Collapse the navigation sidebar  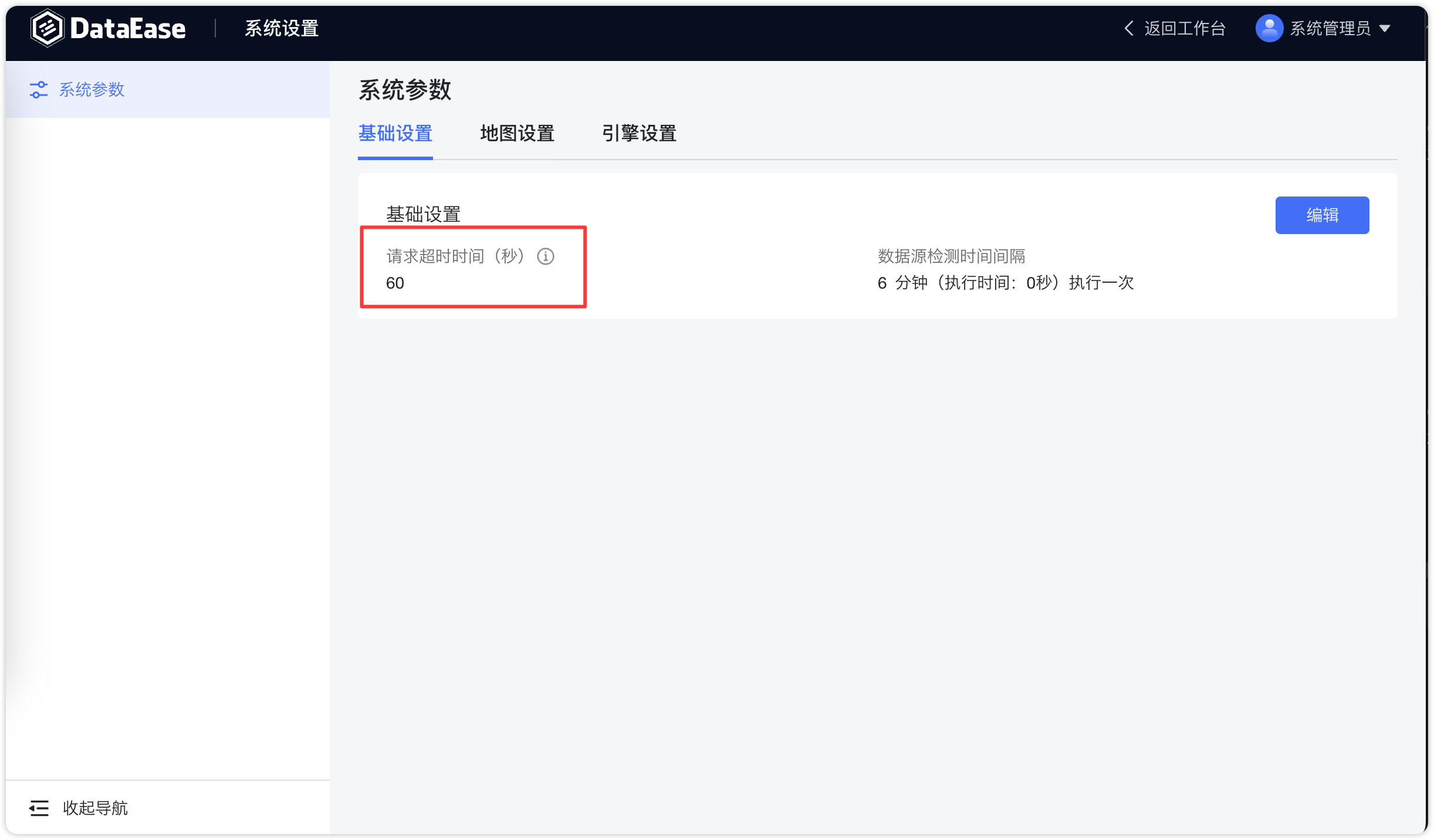96,808
